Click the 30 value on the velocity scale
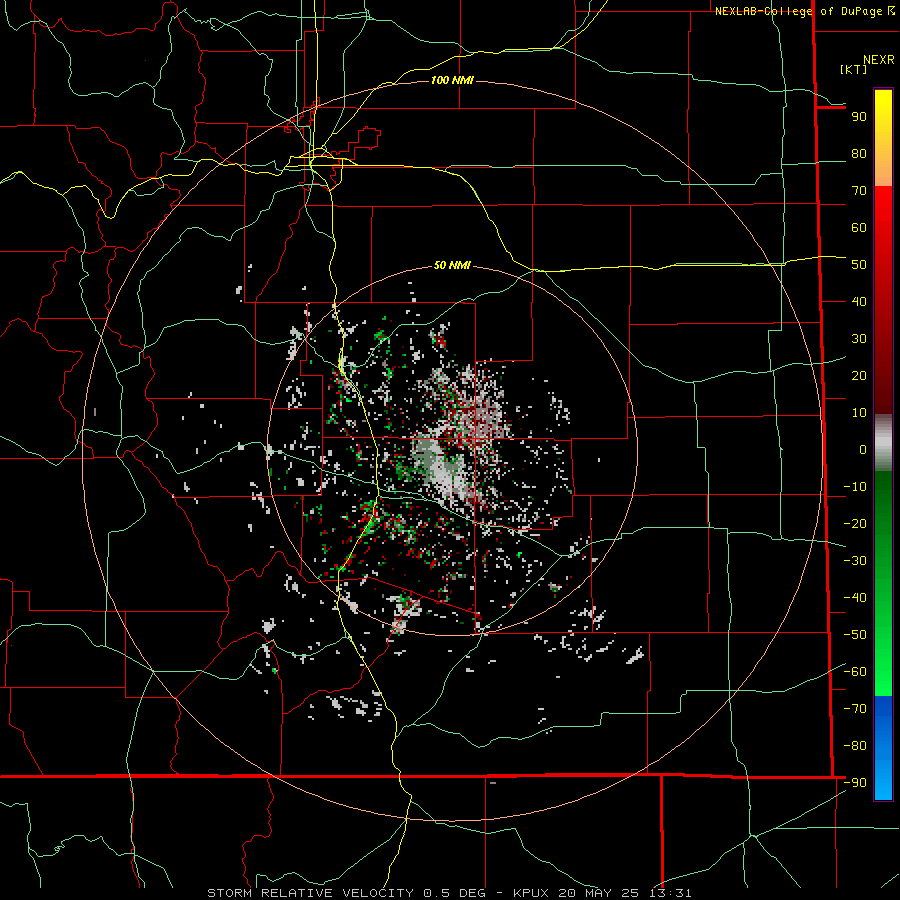This screenshot has width=900, height=900. tap(859, 339)
